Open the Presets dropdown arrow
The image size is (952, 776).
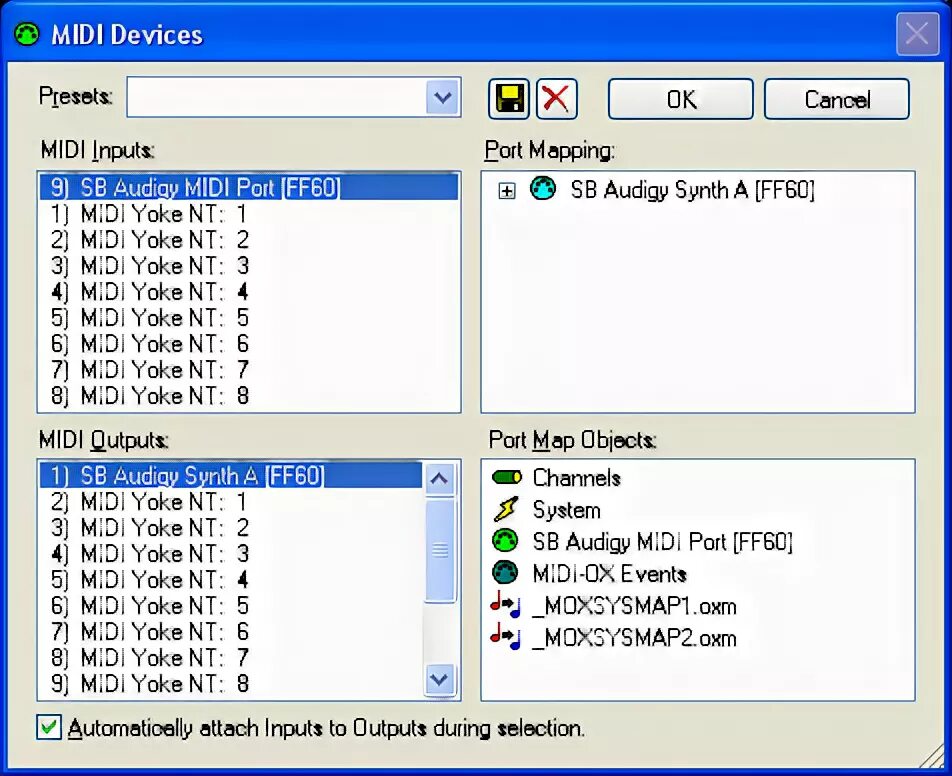click(443, 97)
